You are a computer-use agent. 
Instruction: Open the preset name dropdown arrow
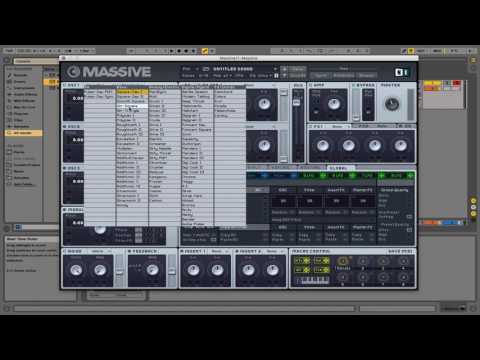click(275, 69)
